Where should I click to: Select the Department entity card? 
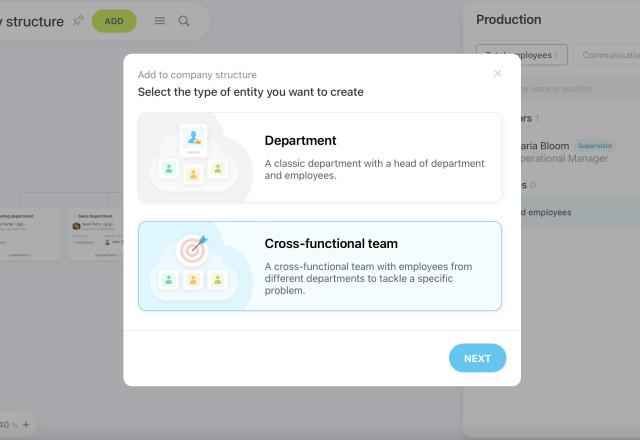(320, 158)
